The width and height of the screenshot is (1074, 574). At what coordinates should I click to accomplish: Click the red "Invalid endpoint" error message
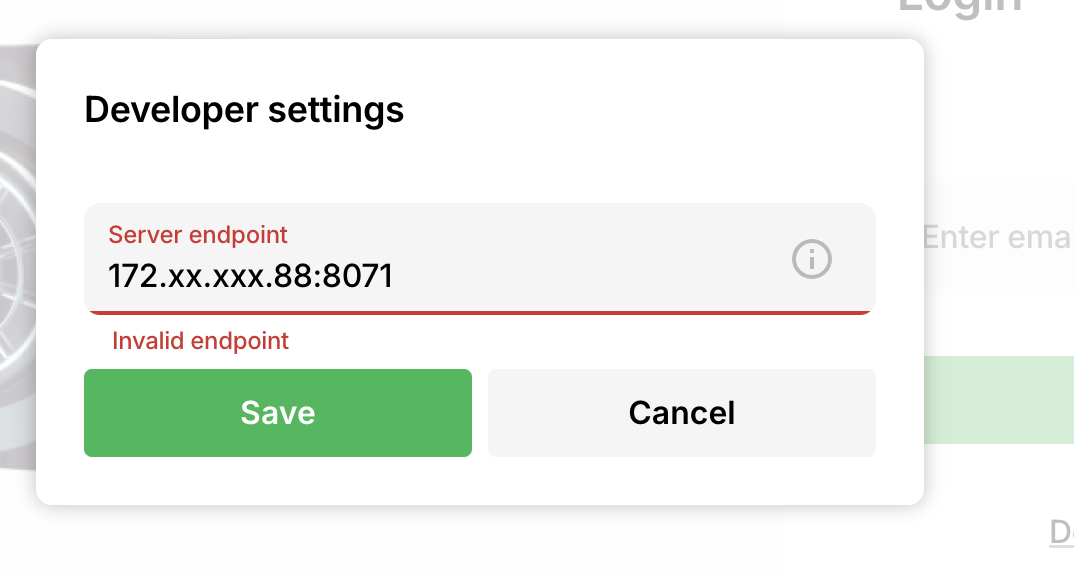tap(200, 341)
